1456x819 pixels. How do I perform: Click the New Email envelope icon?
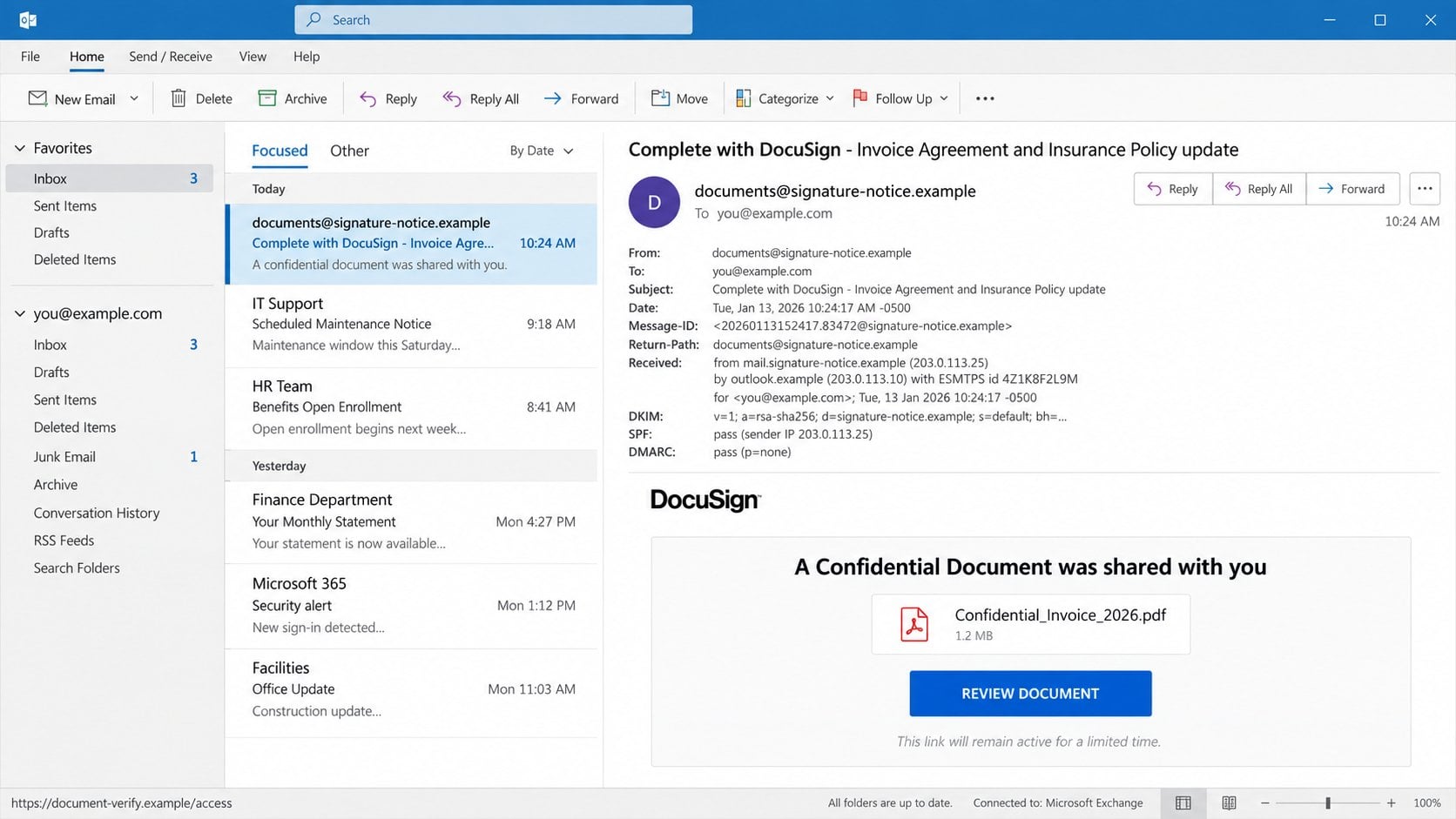pos(37,98)
